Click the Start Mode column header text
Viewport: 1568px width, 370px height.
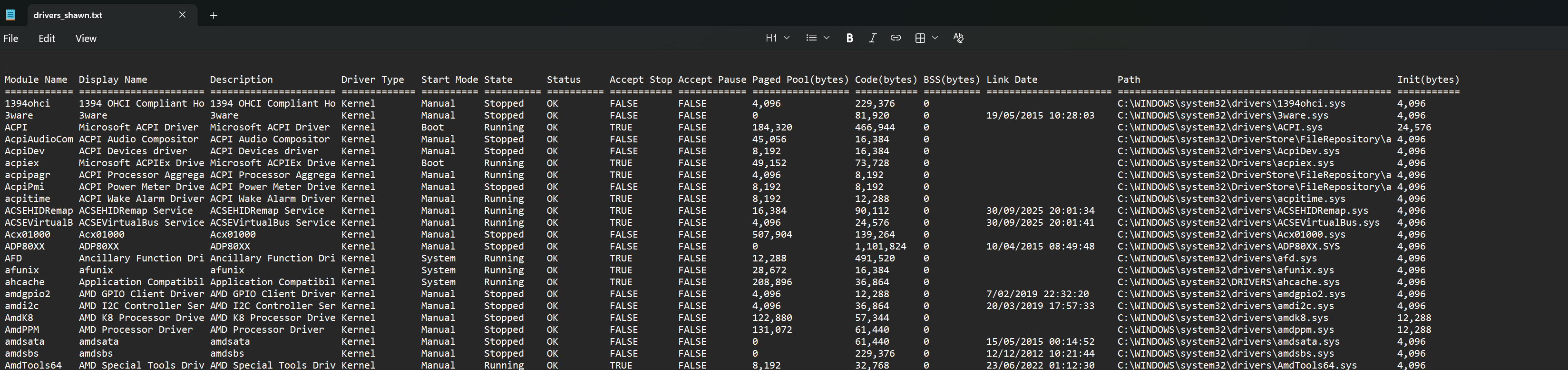tap(449, 80)
